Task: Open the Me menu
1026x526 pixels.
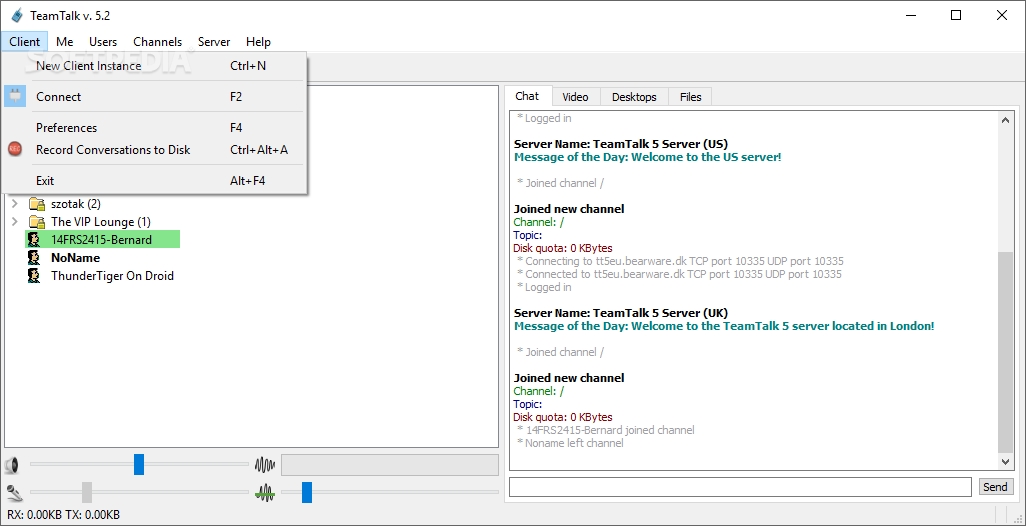Action: point(64,41)
